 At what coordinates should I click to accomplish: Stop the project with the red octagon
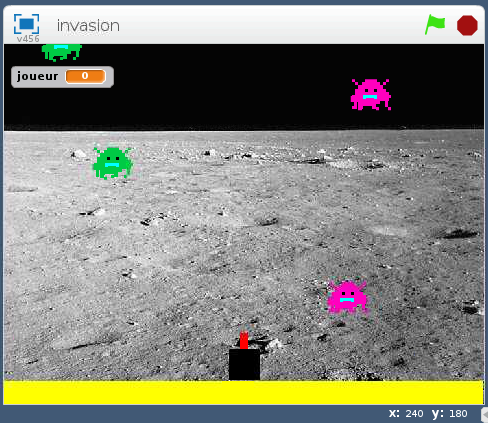click(x=467, y=25)
